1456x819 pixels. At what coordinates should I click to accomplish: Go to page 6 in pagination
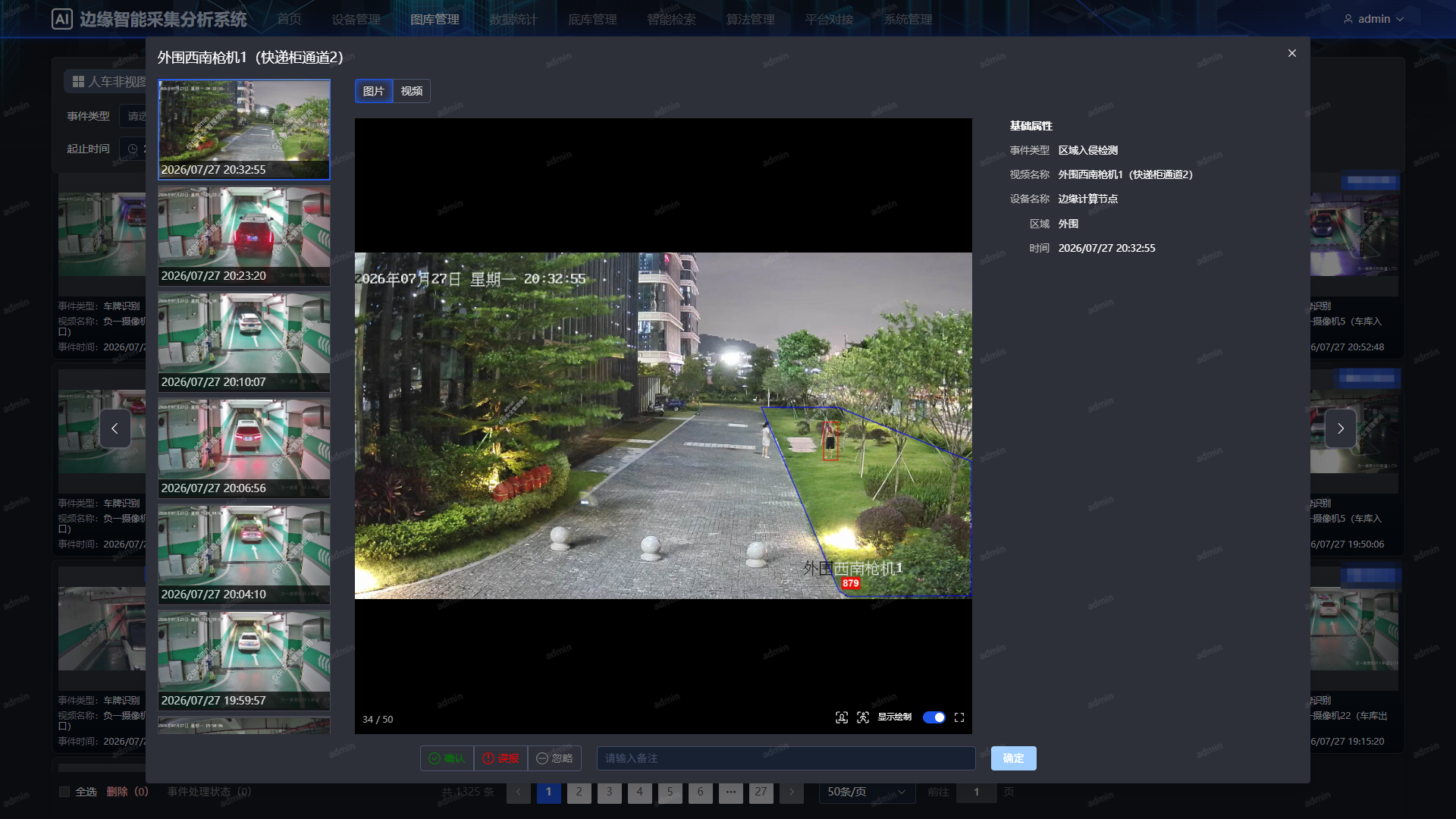701,792
